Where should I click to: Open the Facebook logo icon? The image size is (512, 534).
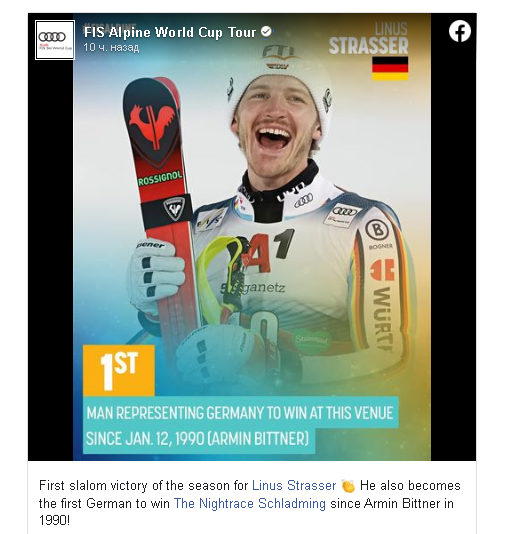point(460,31)
